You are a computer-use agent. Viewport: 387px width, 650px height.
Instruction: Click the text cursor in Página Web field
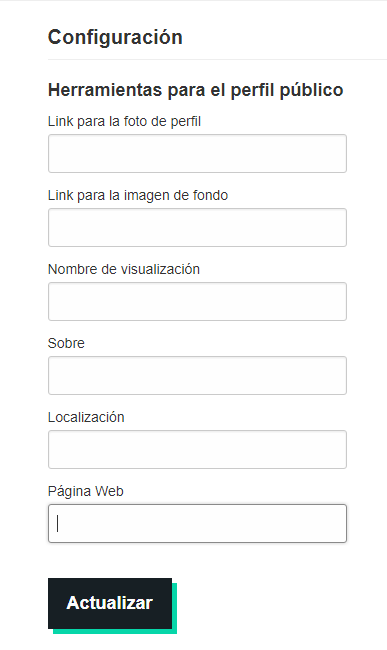tap(58, 523)
